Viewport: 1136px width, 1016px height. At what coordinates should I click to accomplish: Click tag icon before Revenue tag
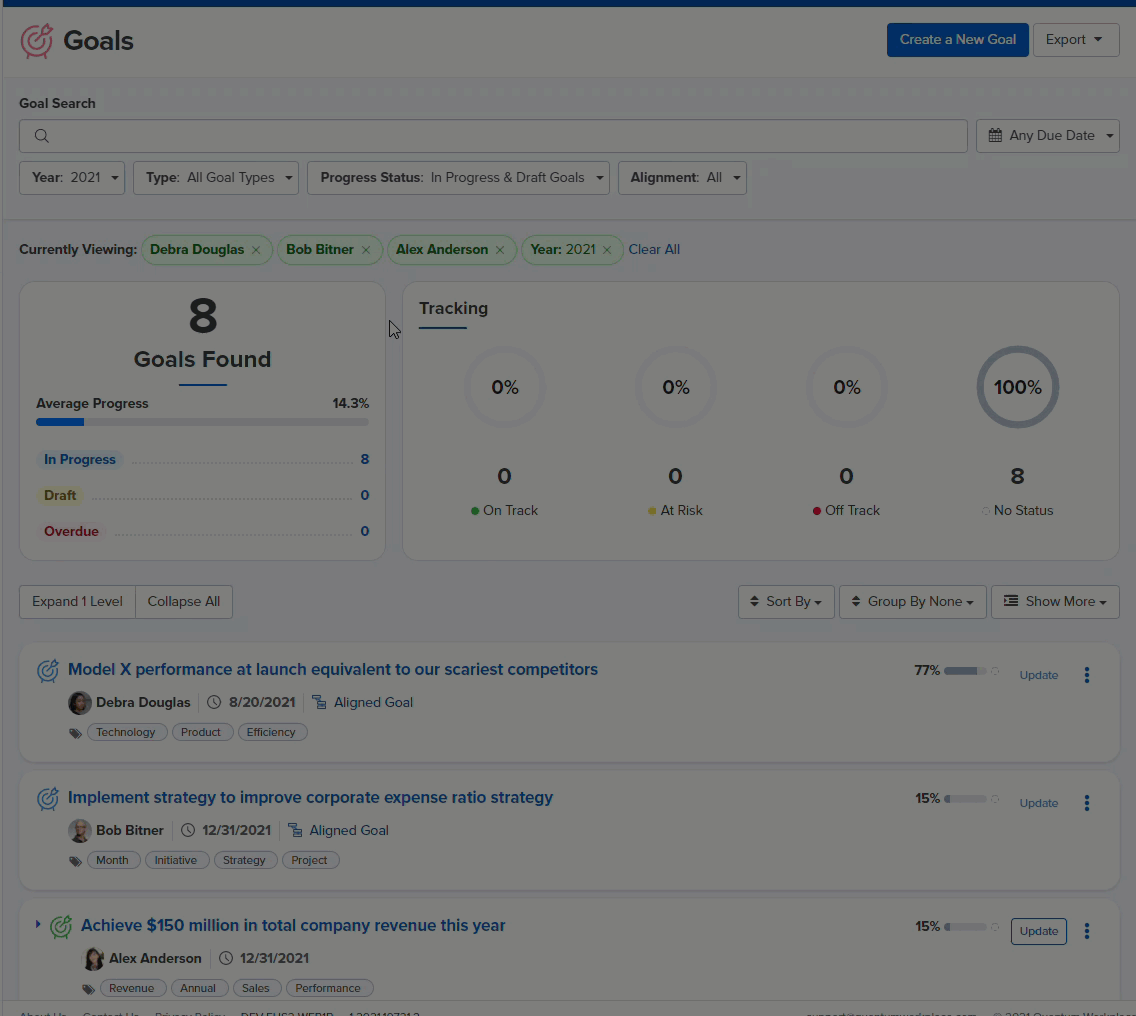[x=88, y=990]
